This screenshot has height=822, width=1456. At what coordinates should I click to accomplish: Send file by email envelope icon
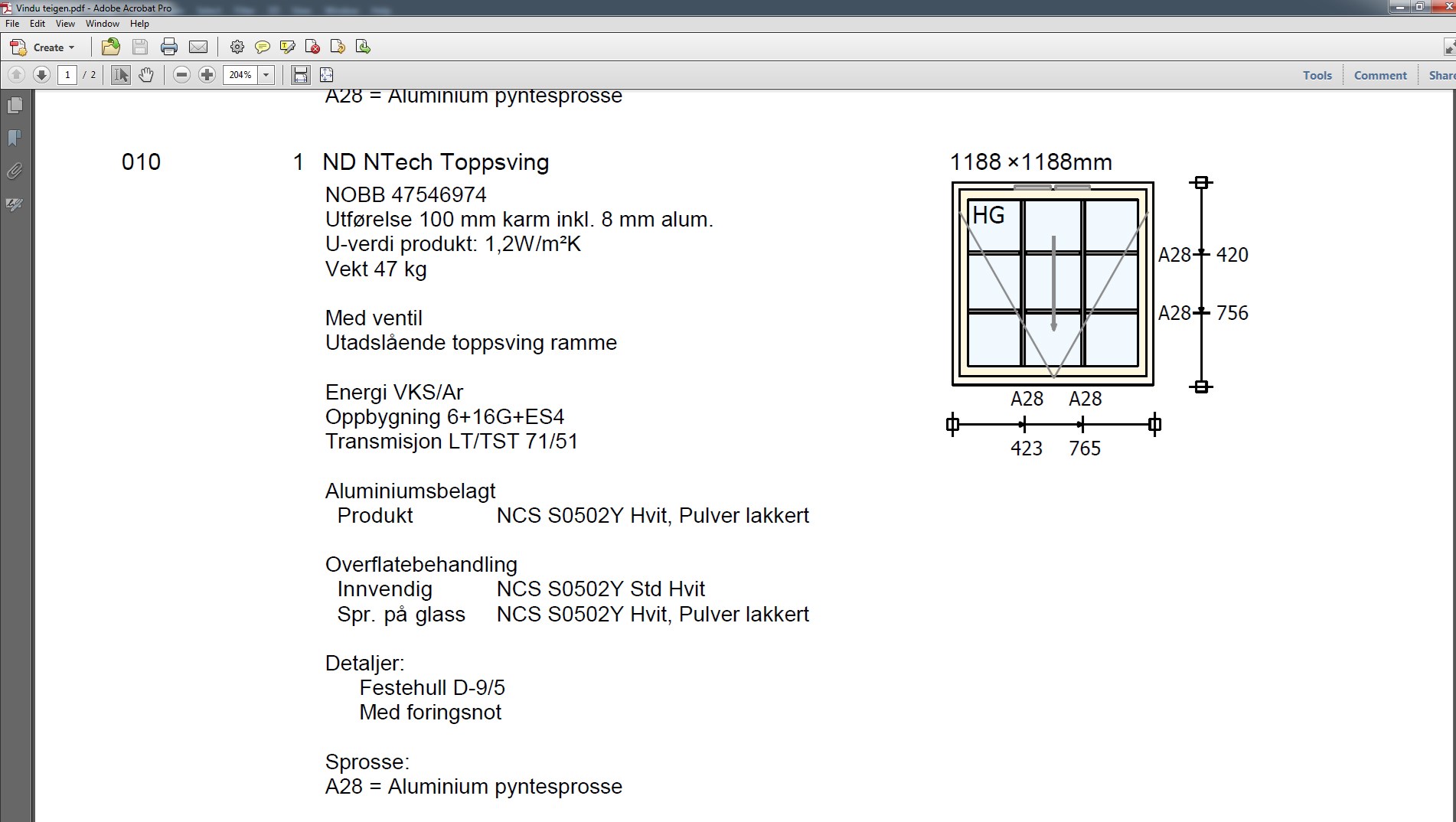tap(198, 47)
